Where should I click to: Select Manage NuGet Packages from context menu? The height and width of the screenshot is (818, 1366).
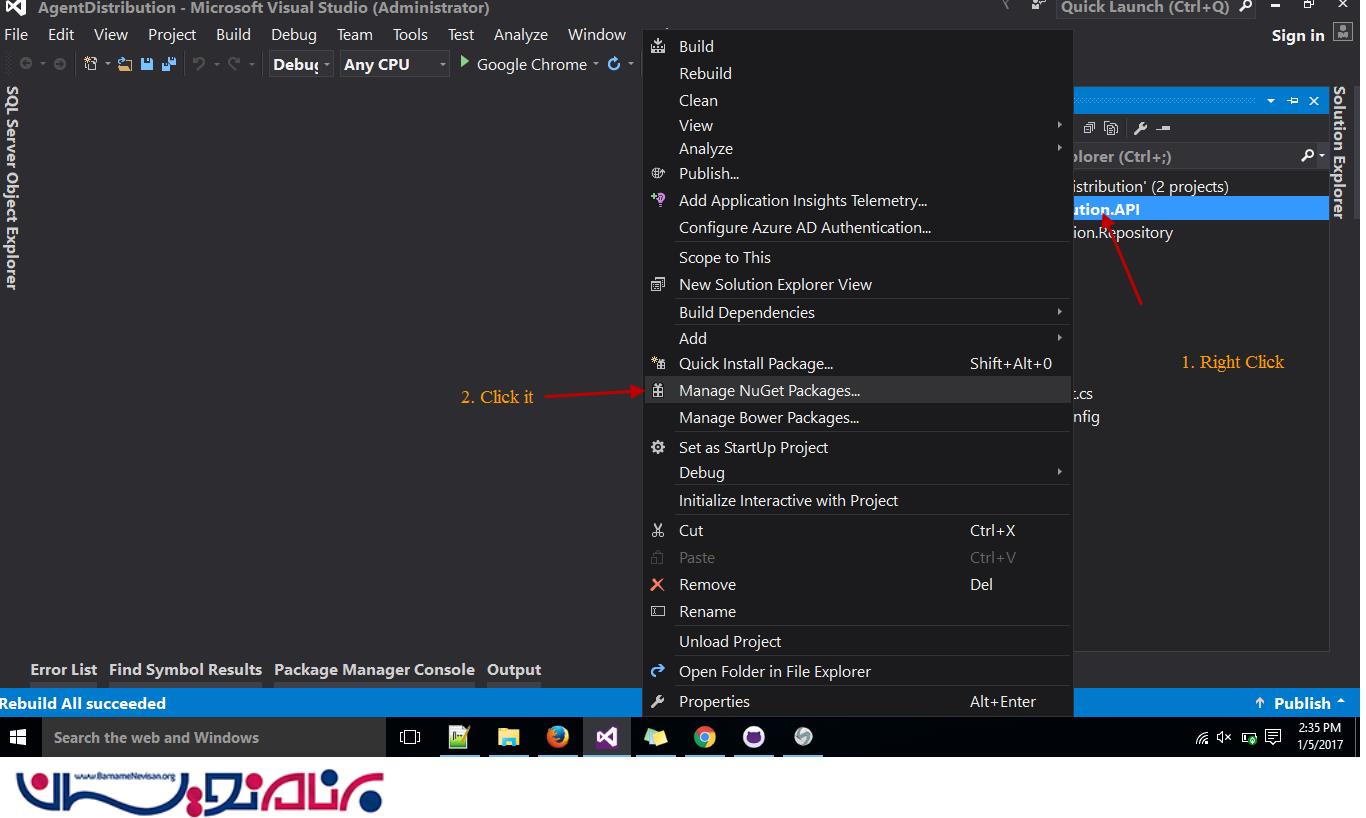pos(858,390)
